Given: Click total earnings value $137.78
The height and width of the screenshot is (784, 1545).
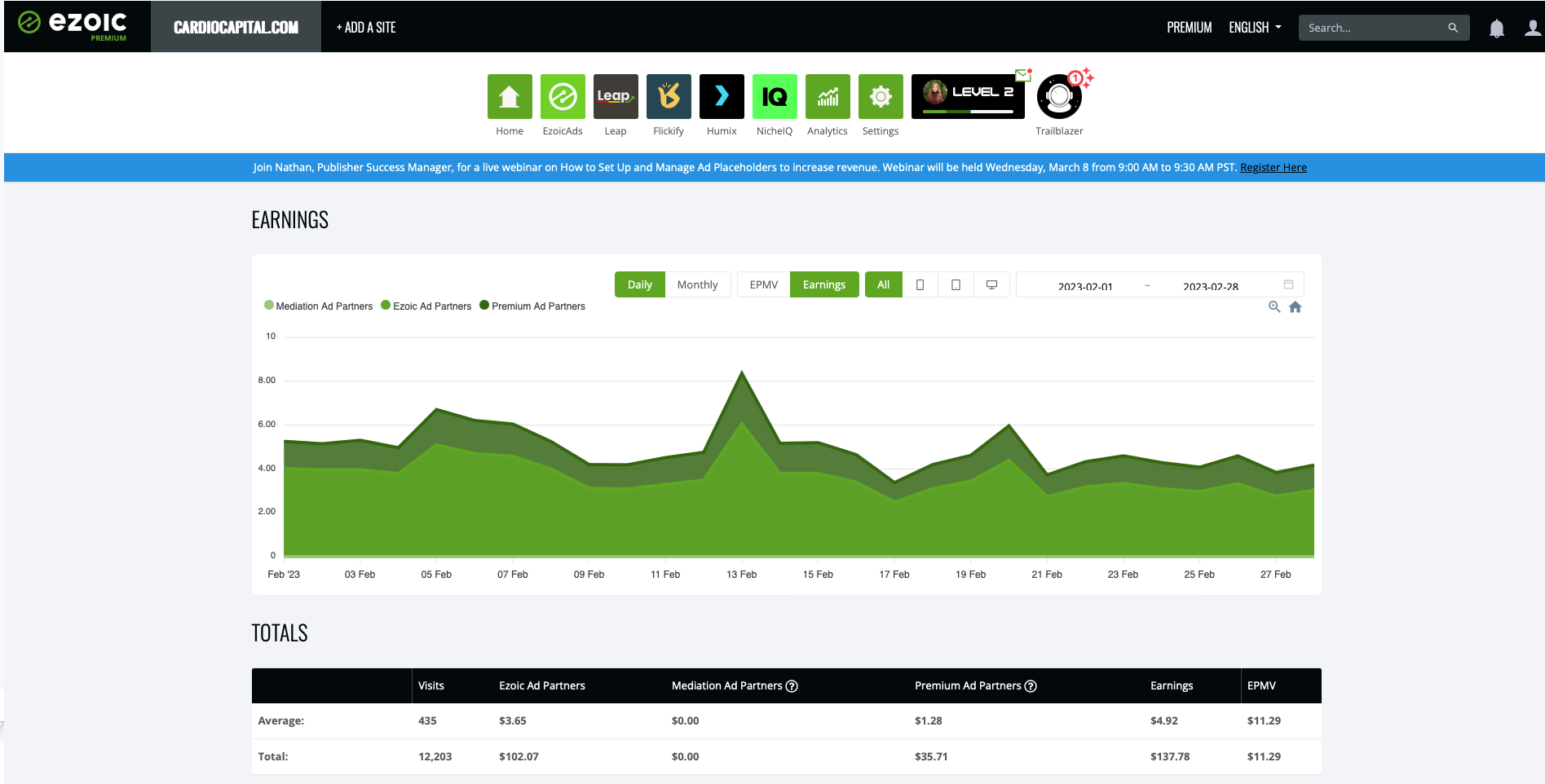Looking at the screenshot, I should 1170,757.
